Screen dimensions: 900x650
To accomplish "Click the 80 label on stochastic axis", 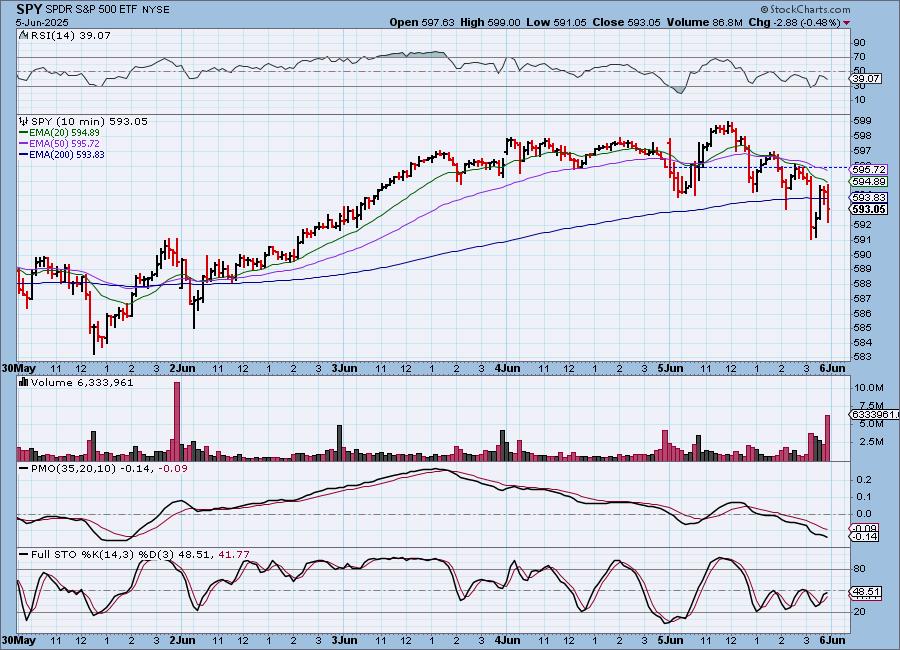I will click(859, 569).
